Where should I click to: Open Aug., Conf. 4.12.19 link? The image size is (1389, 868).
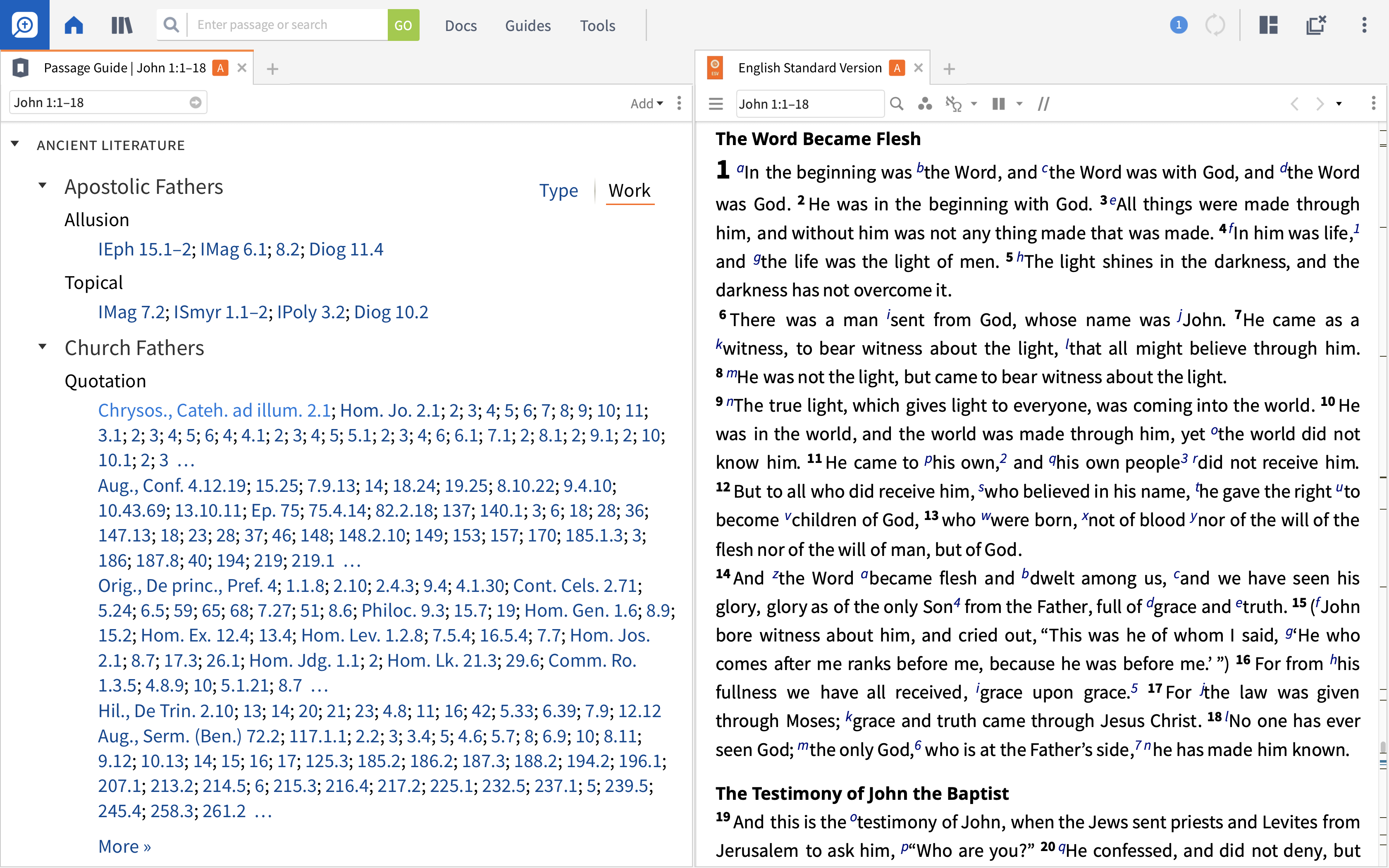(172, 486)
